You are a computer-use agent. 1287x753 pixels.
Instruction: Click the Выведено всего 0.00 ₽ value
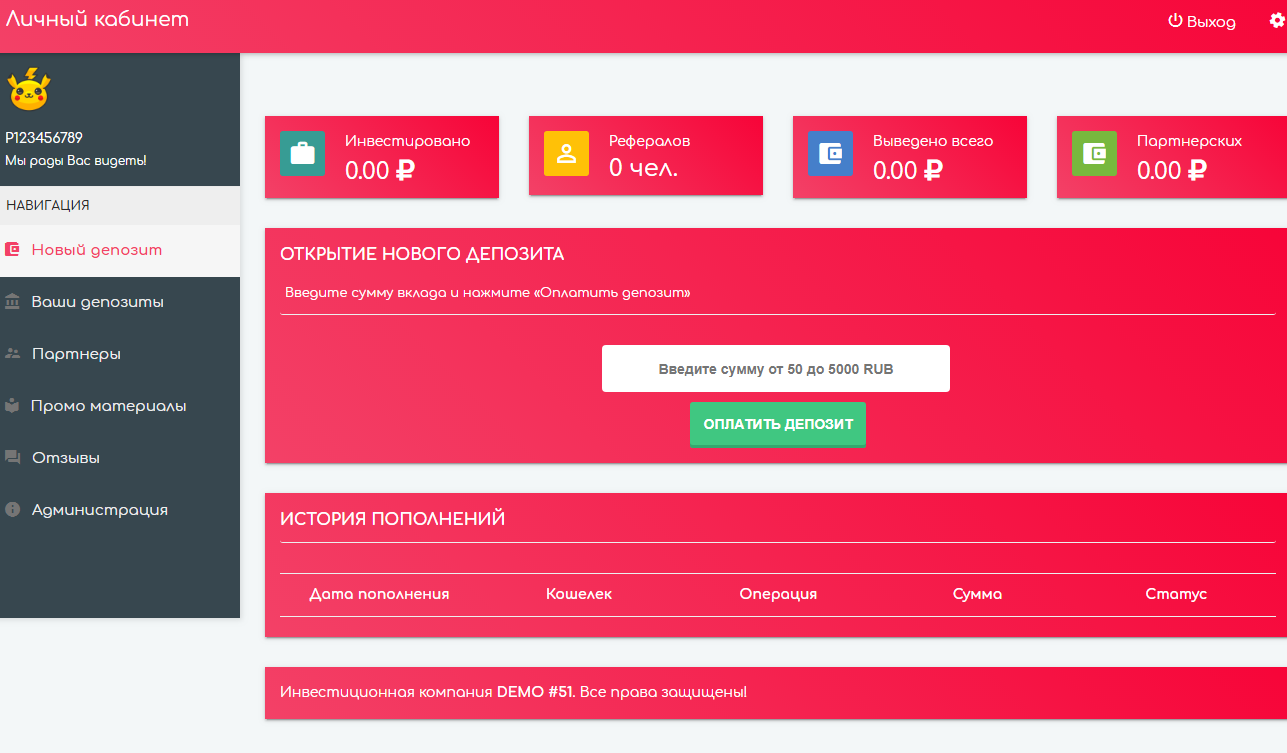click(908, 170)
